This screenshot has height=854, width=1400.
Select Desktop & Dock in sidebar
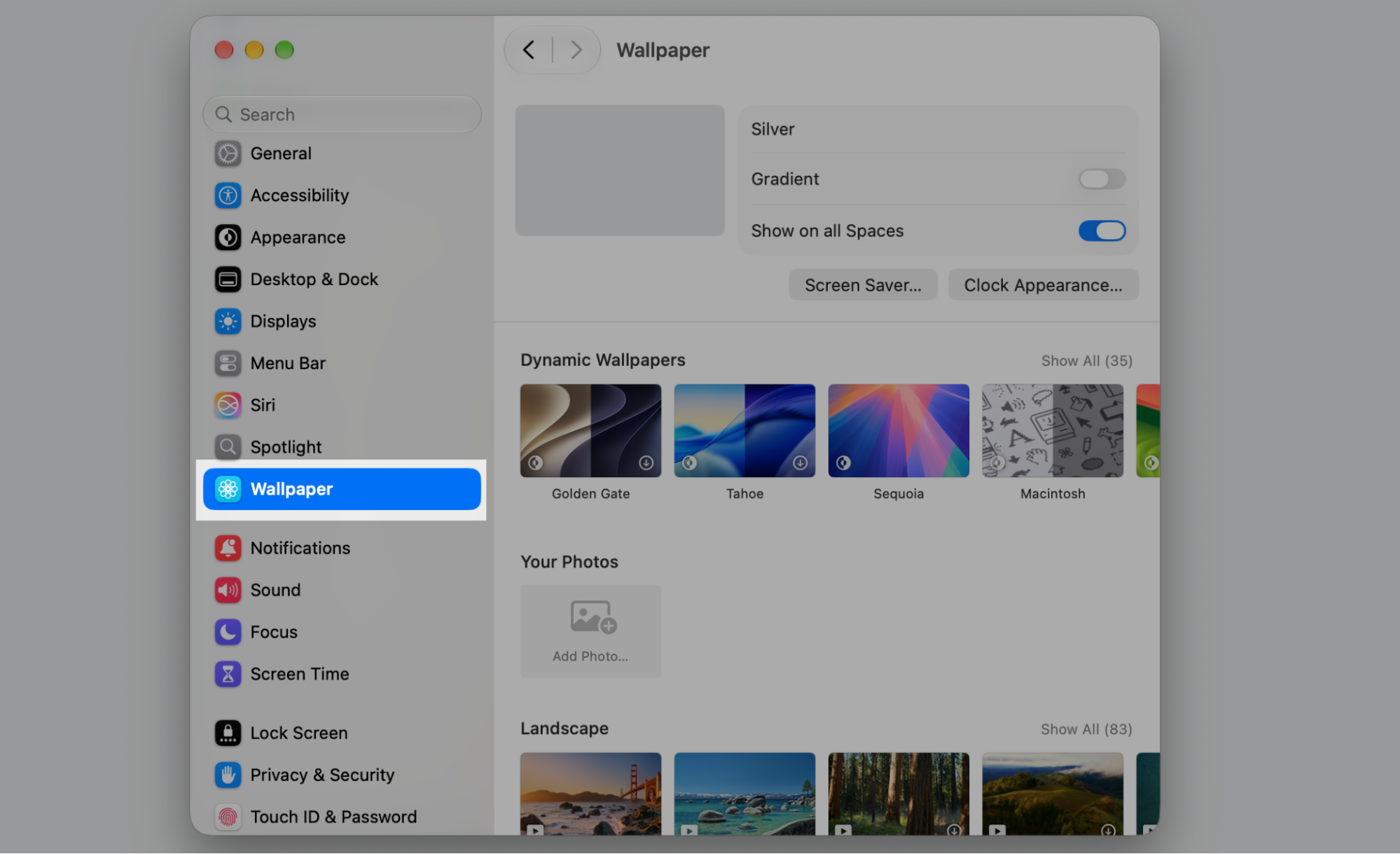[341, 280]
